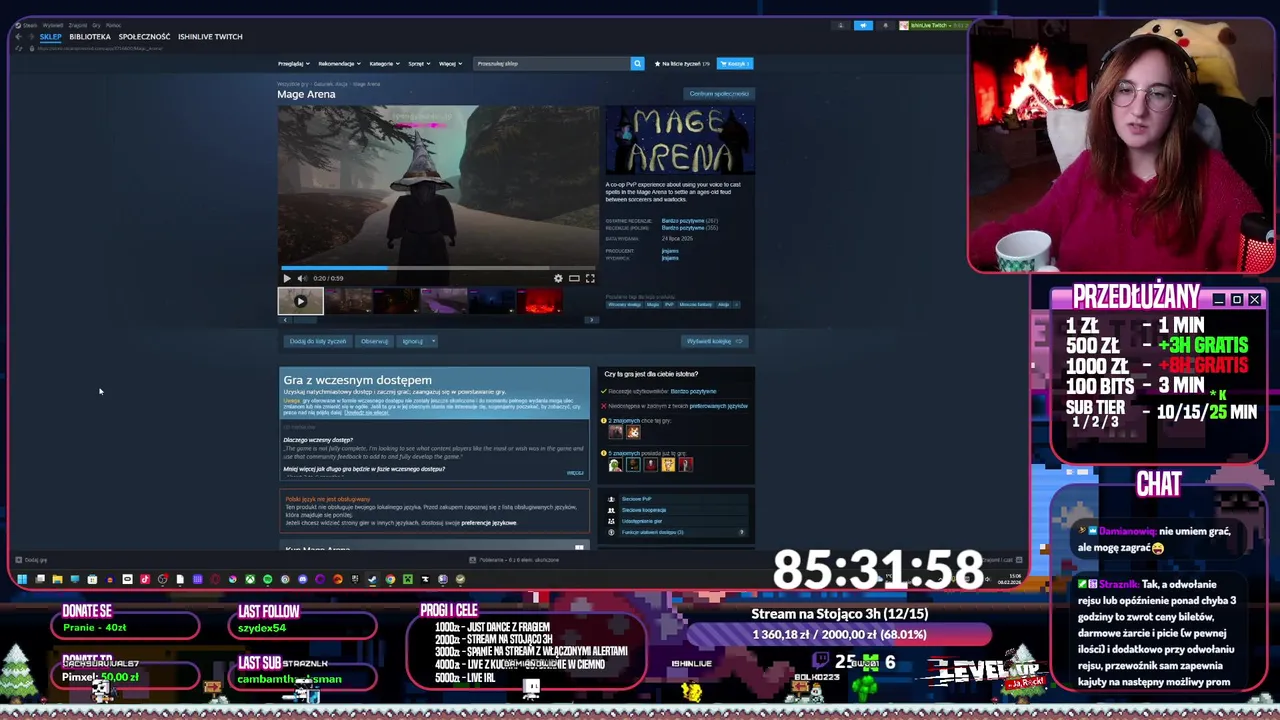
Task: Open fifth friend avatar who owns game
Action: [x=686, y=464]
